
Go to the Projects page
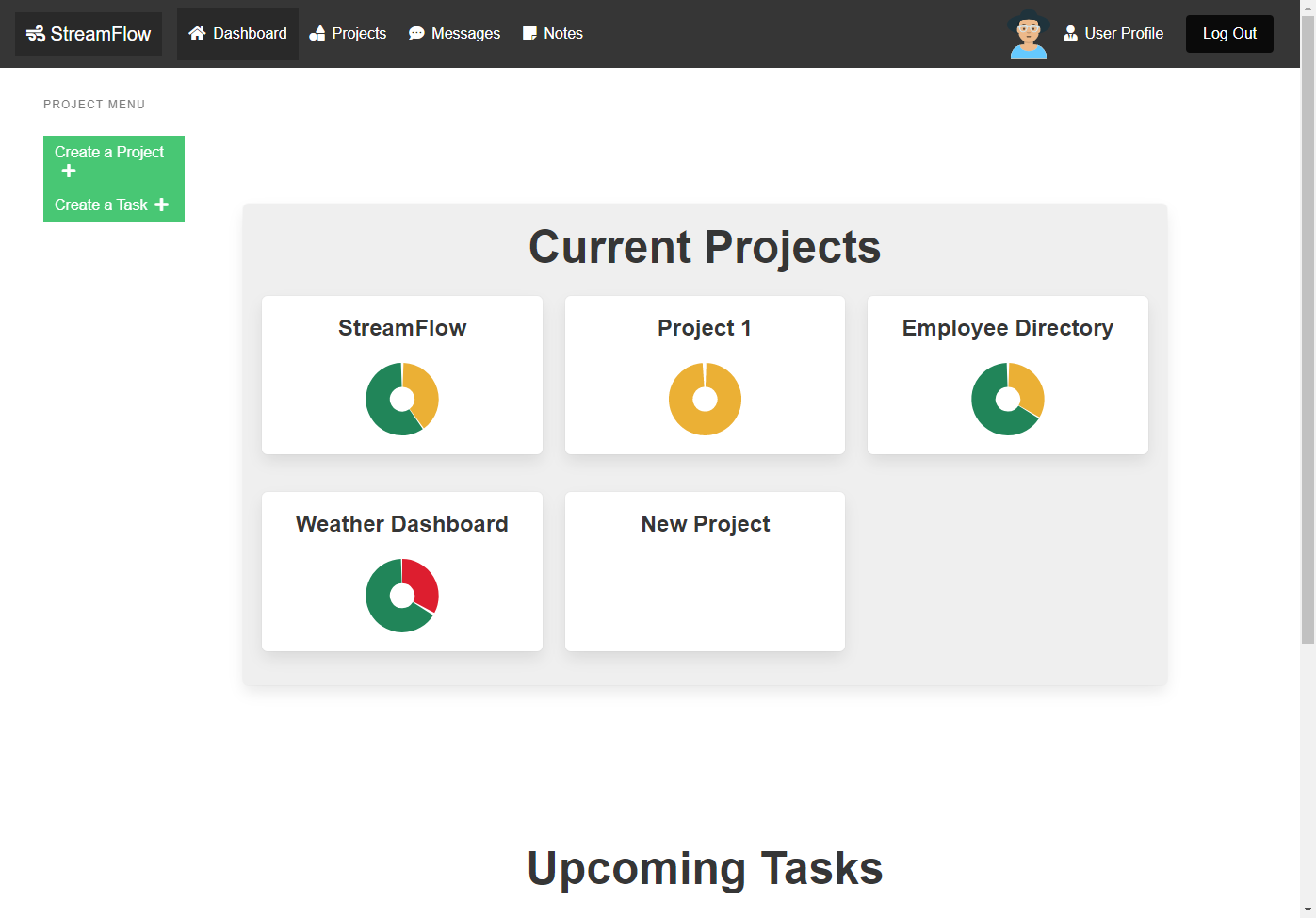tap(348, 34)
